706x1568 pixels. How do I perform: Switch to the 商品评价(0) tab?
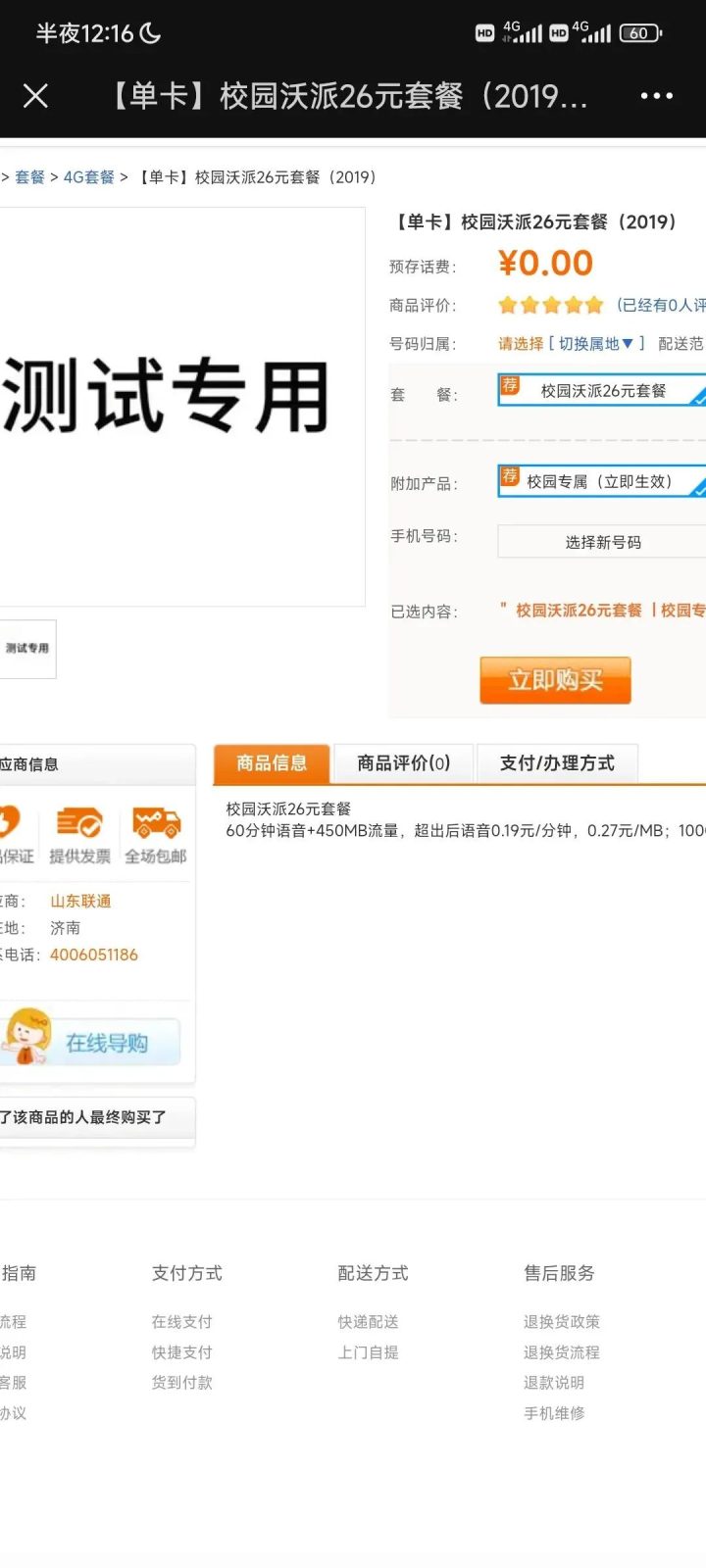tap(403, 763)
